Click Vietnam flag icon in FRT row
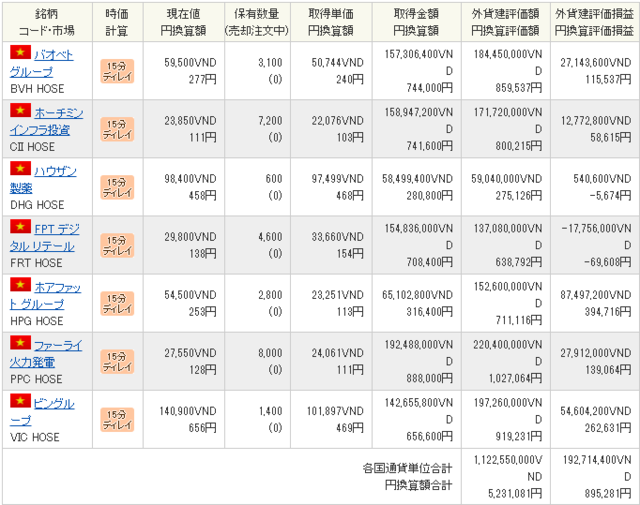Viewport: 640px width, 505px height. [20, 227]
